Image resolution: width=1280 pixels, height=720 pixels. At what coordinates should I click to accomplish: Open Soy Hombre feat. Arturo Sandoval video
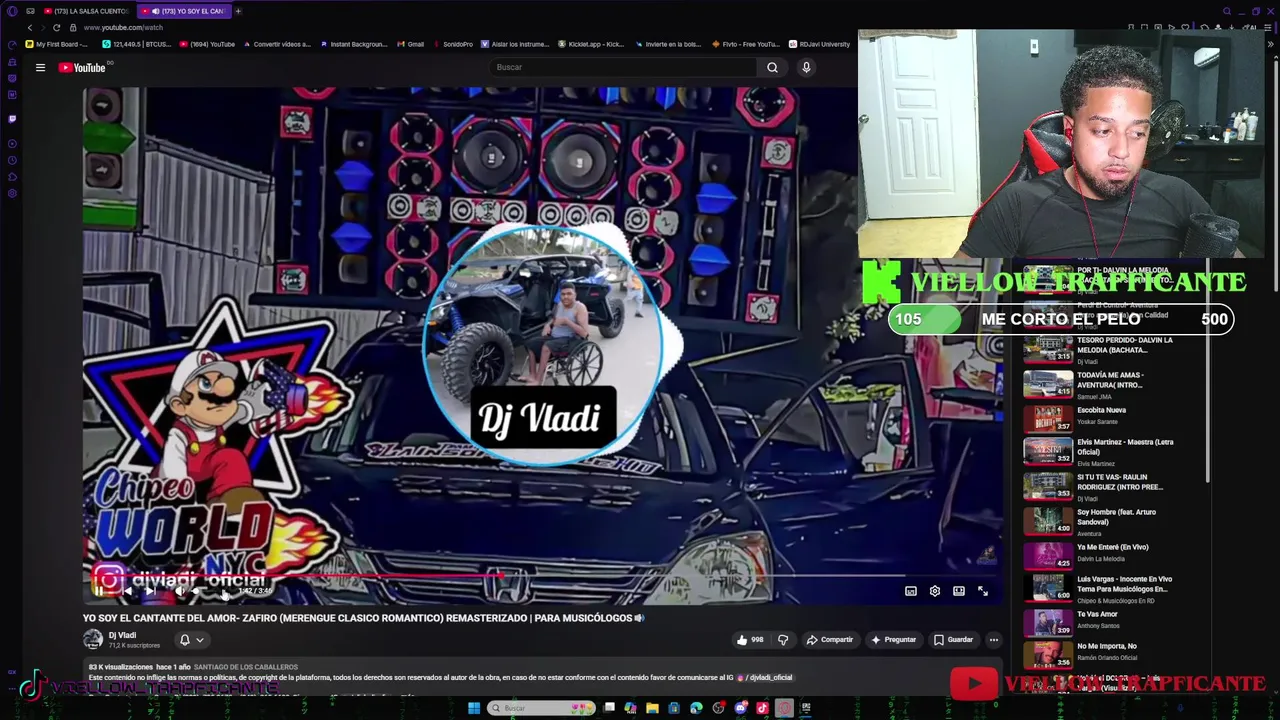pyautogui.click(x=1098, y=521)
